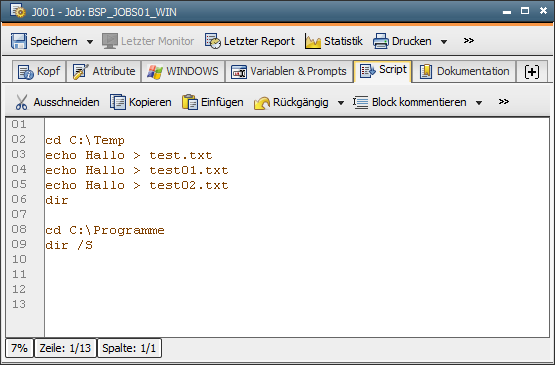Viewport: 555px width, 365px height.
Task: Switch to the Kopf tab
Action: pos(39,72)
